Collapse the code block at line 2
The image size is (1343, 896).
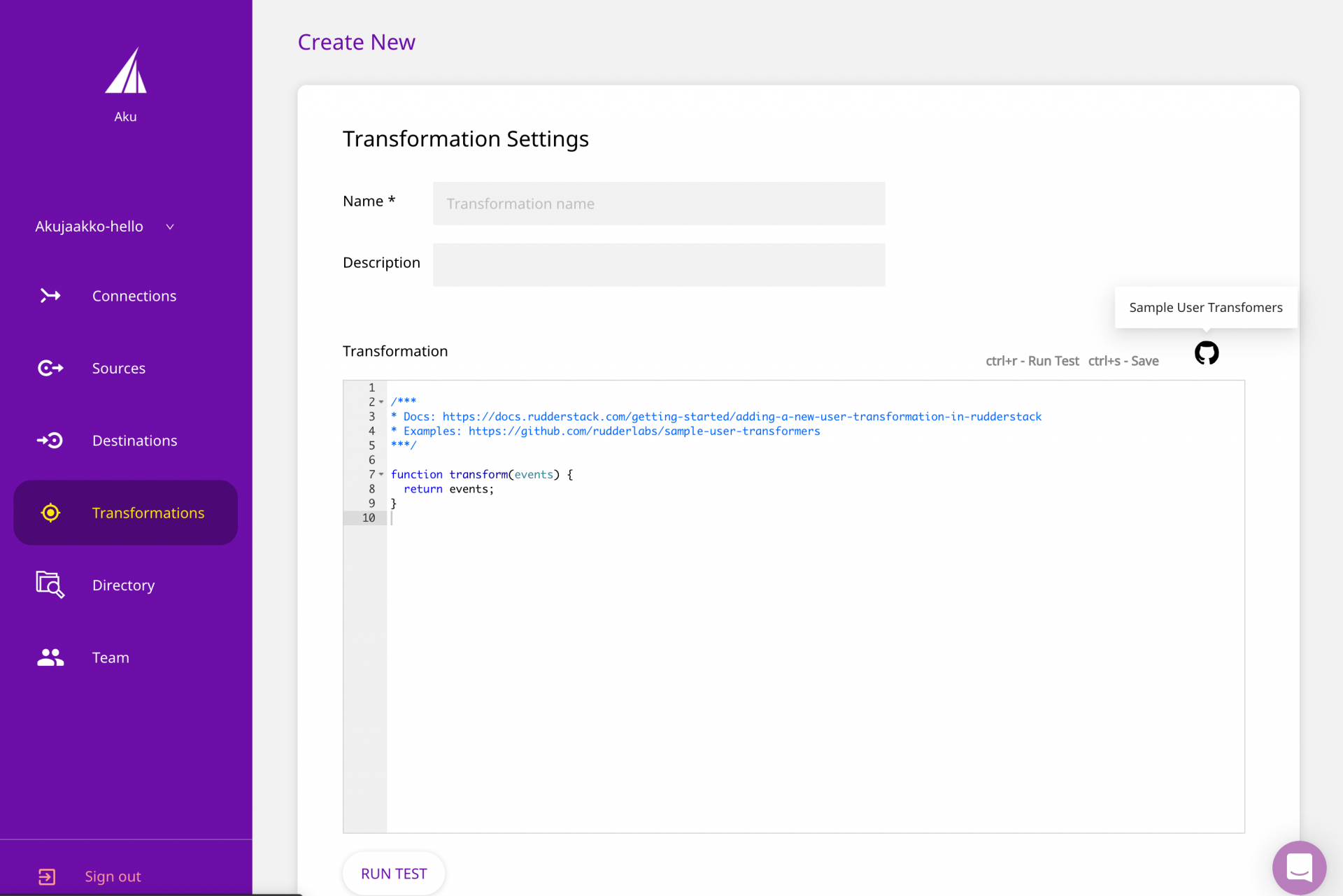tap(381, 401)
